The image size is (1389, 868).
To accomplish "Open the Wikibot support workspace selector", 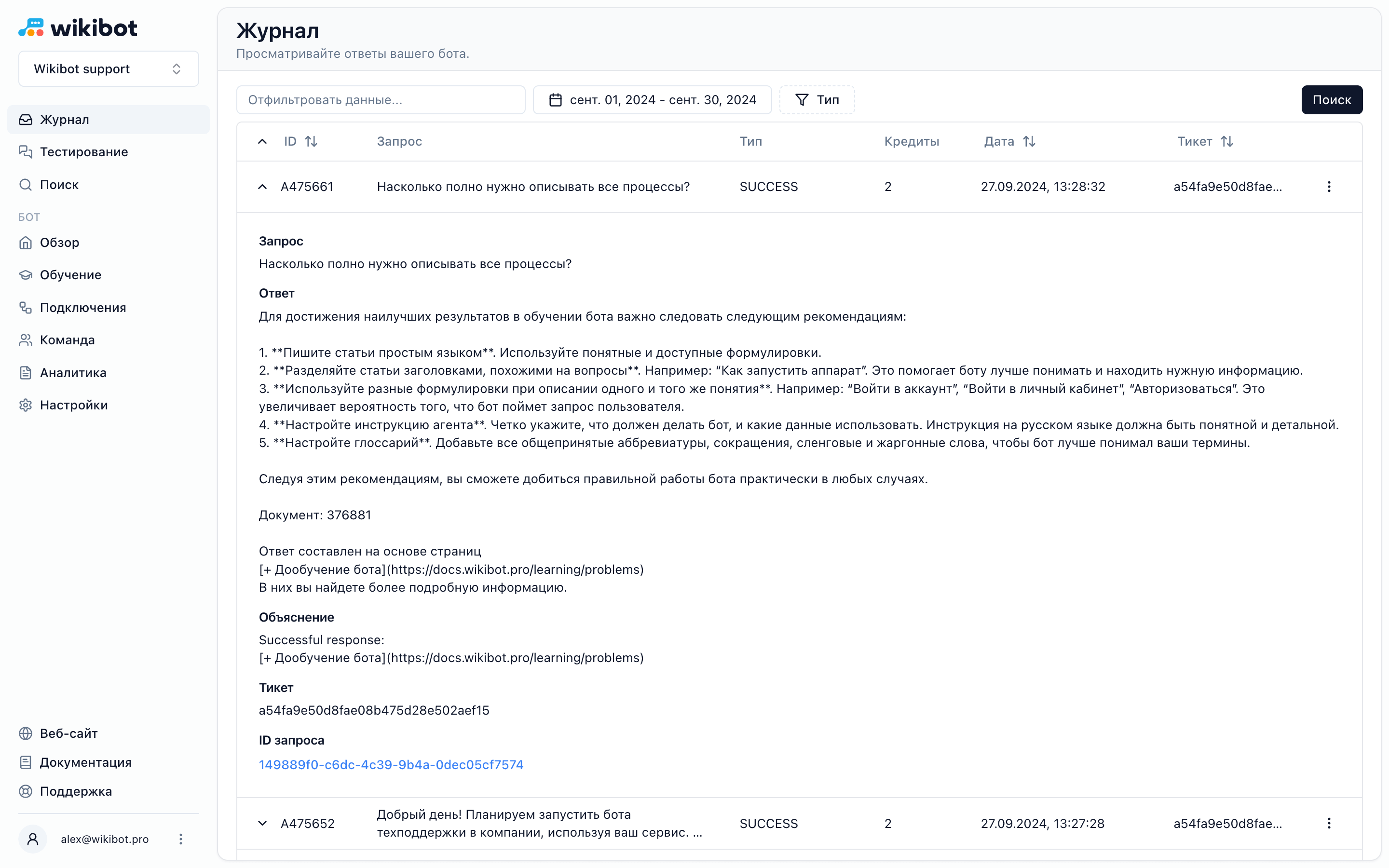I will pos(109,69).
